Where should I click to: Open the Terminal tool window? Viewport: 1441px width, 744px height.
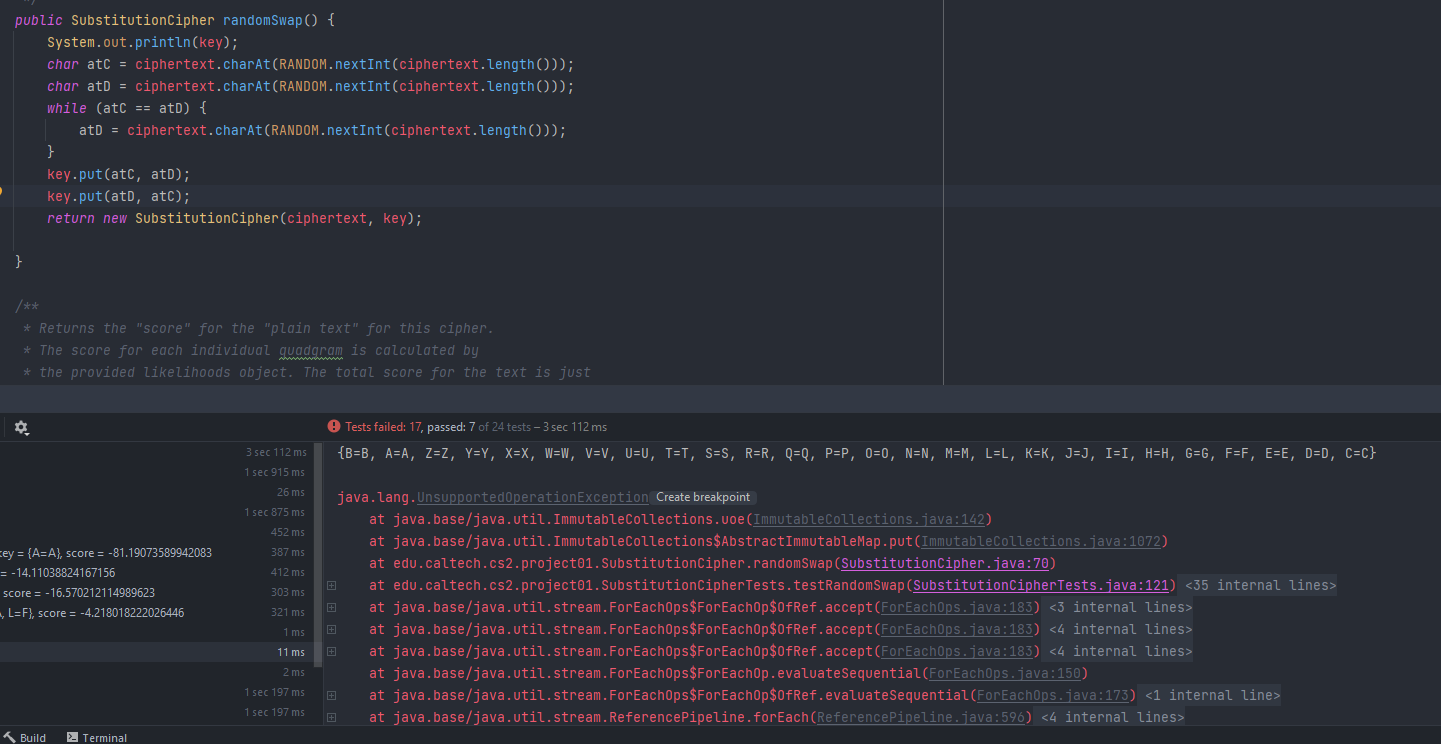[x=96, y=737]
